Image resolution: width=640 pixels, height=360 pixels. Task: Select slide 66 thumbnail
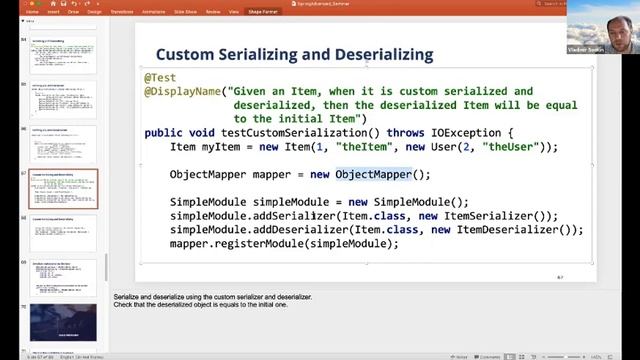pyautogui.click(x=63, y=144)
